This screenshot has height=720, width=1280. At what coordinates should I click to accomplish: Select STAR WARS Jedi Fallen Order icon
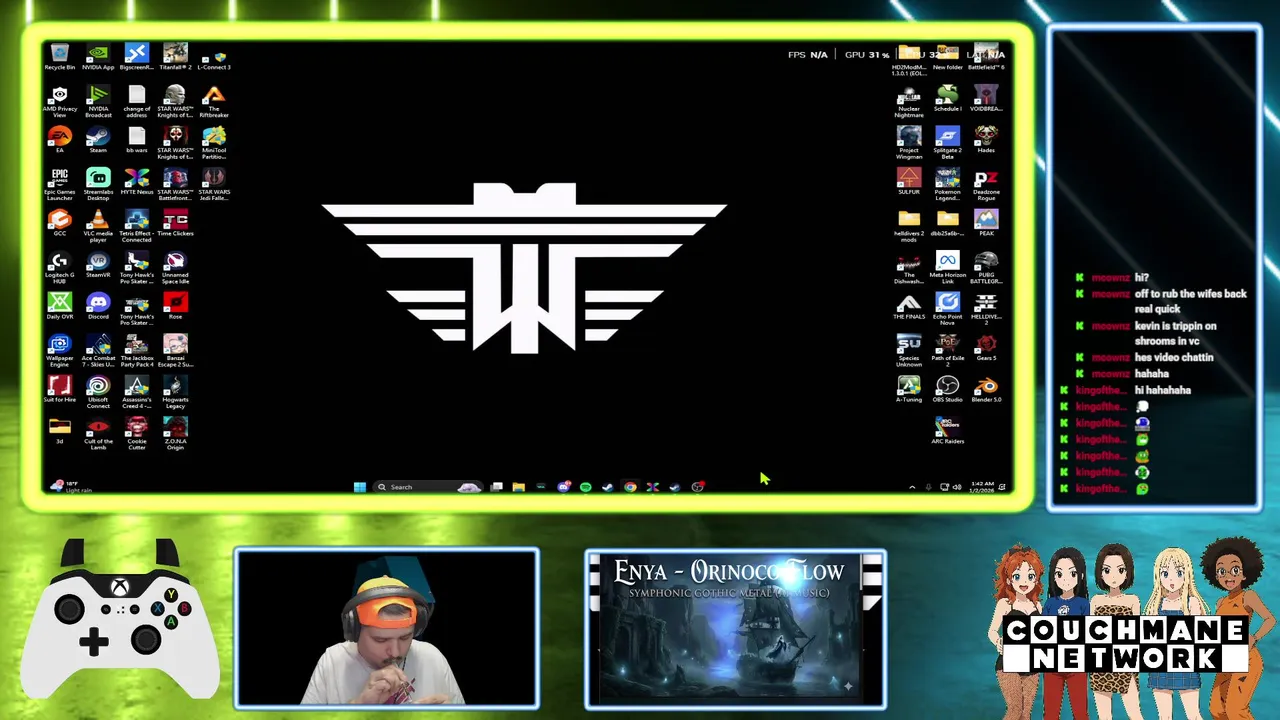point(214,184)
